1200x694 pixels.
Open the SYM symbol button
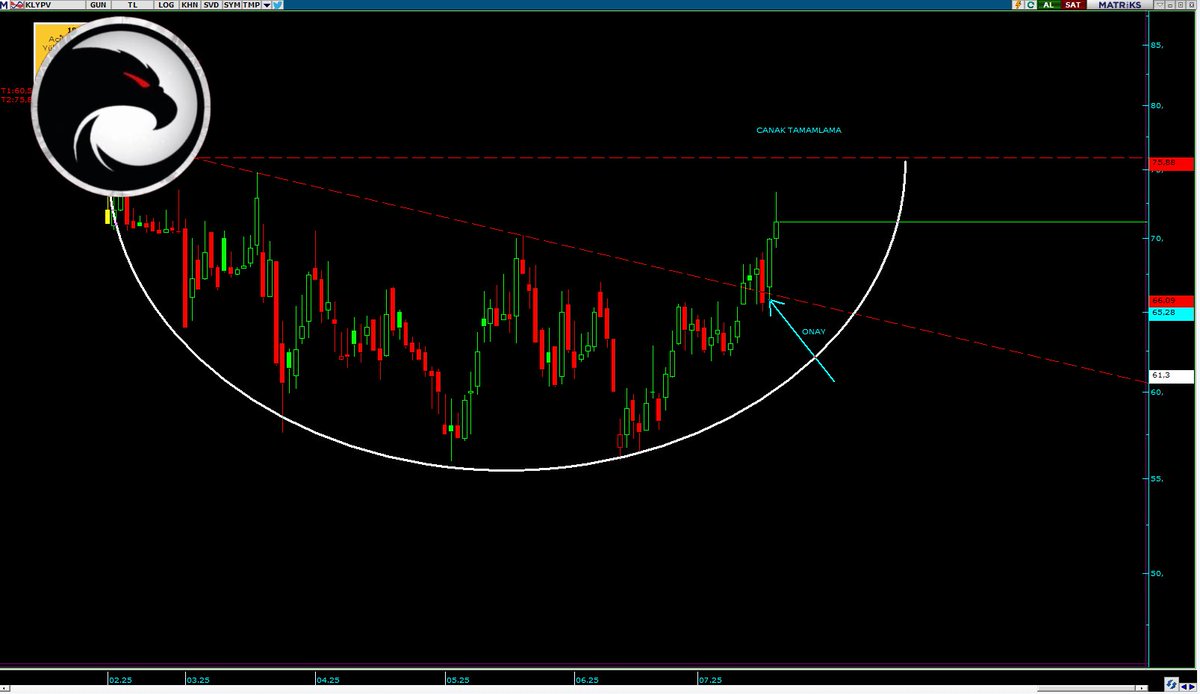(232, 5)
